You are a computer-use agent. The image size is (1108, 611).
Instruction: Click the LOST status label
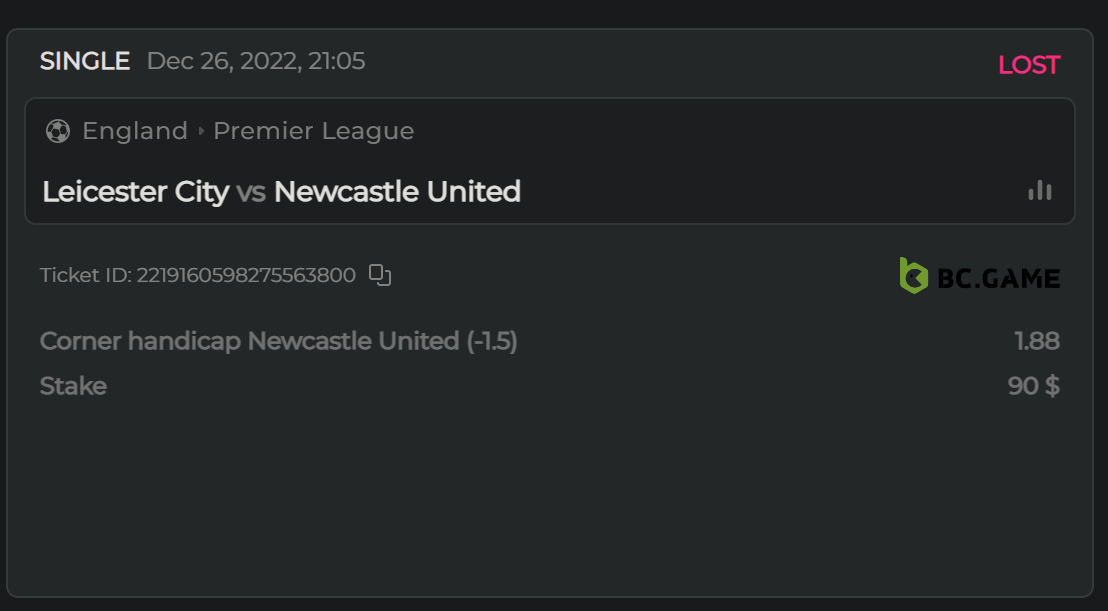(x=1028, y=65)
